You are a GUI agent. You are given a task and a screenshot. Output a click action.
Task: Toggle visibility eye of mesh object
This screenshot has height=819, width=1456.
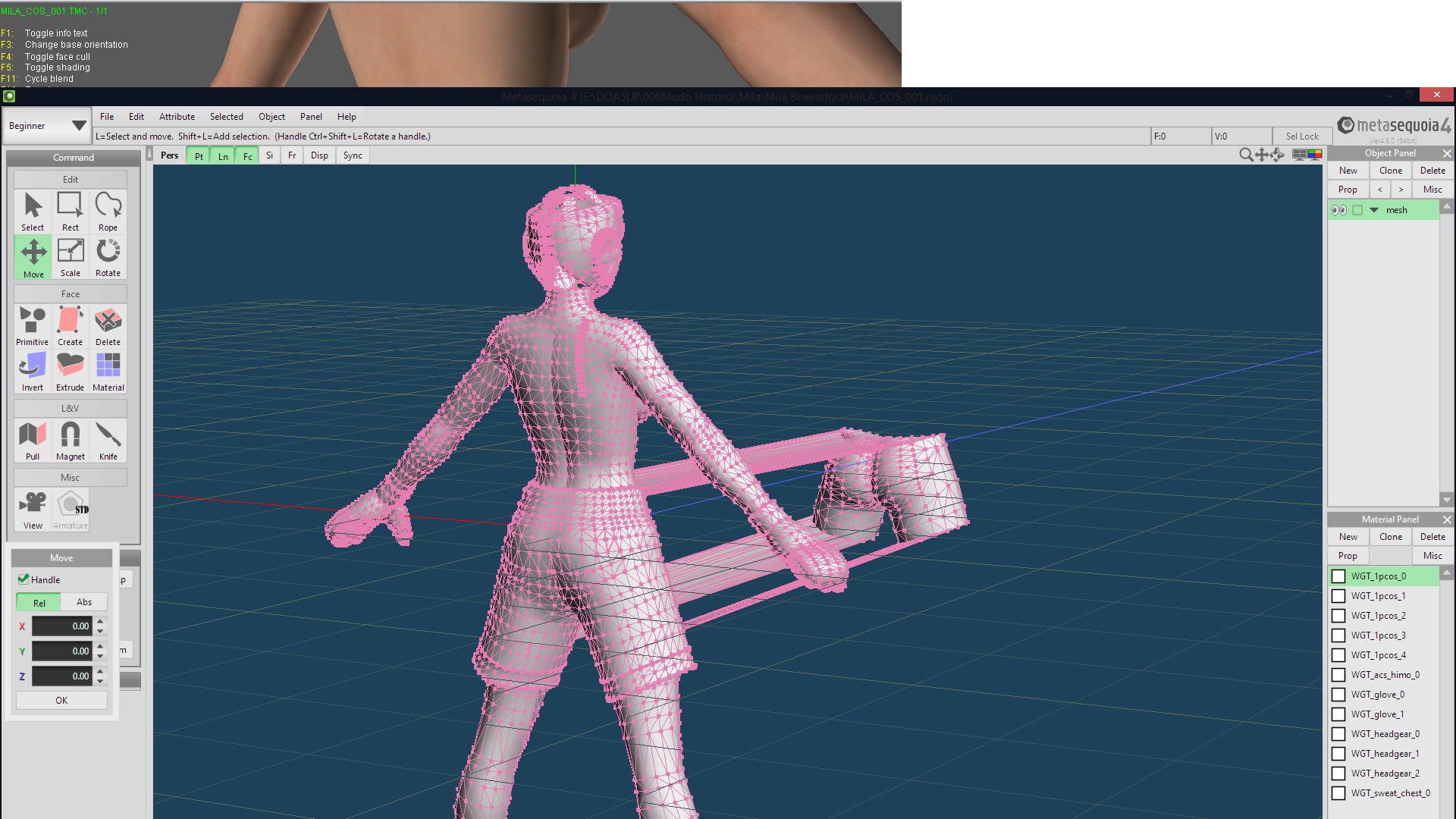click(x=1339, y=210)
